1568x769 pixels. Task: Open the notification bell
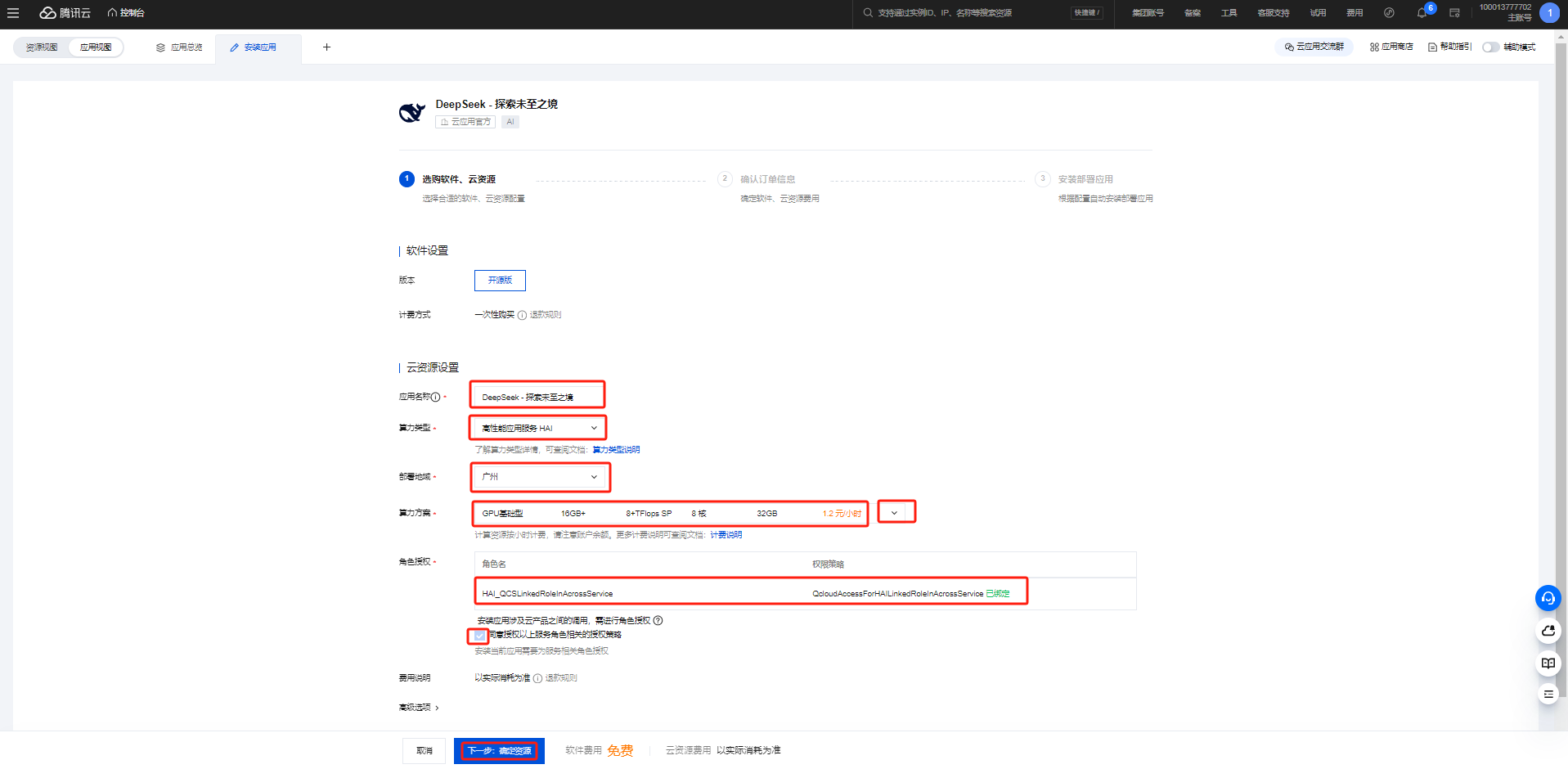click(x=1422, y=13)
